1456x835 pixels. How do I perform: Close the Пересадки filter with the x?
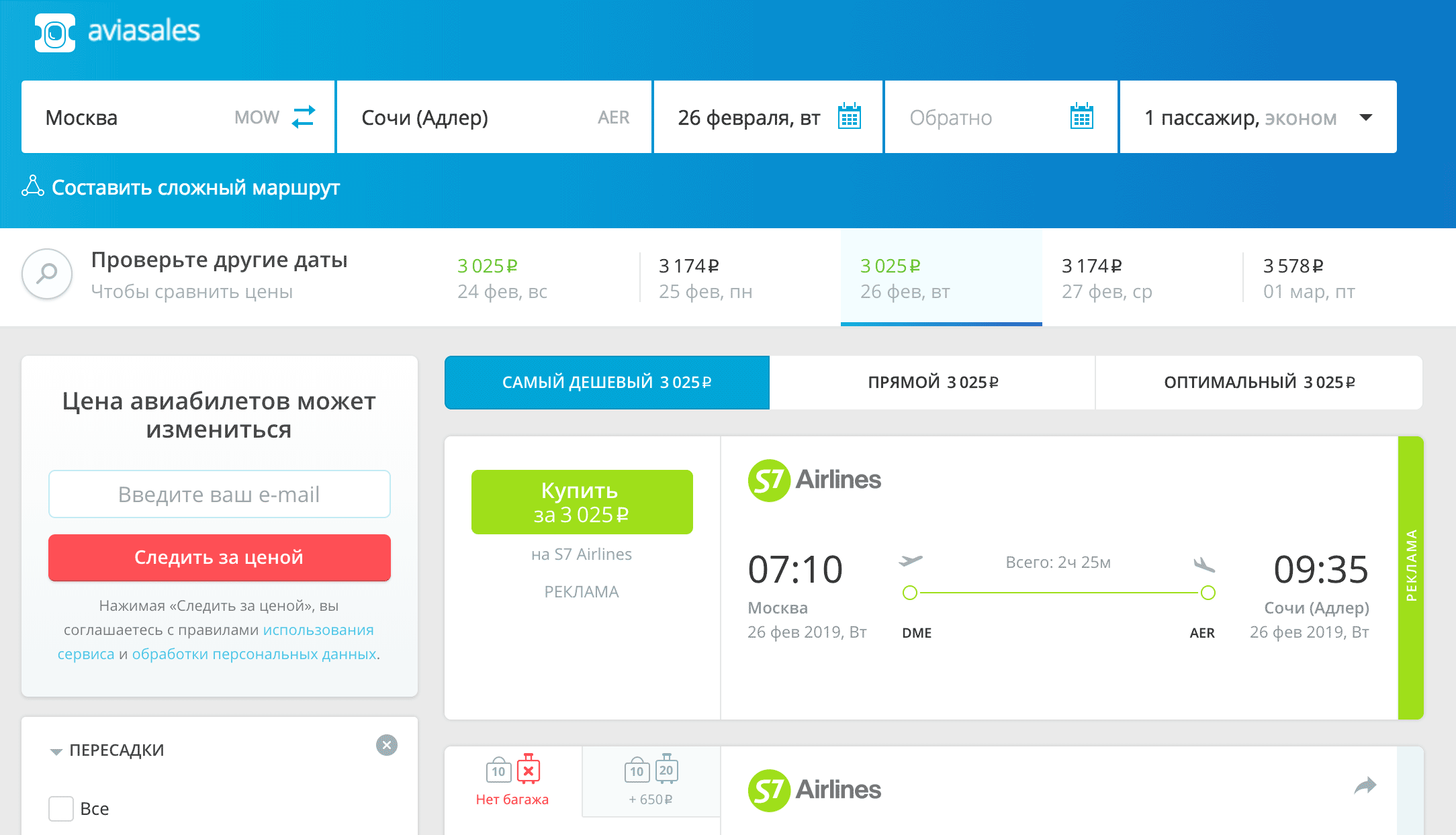click(387, 745)
